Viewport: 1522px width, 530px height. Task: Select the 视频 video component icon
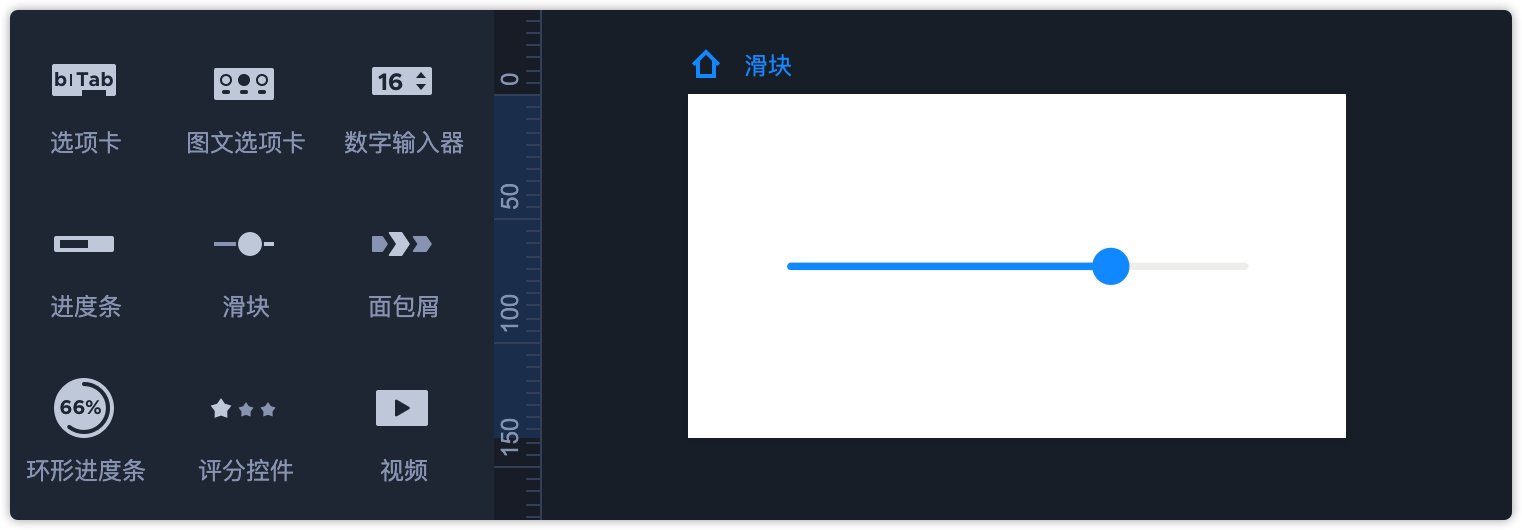tap(402, 408)
